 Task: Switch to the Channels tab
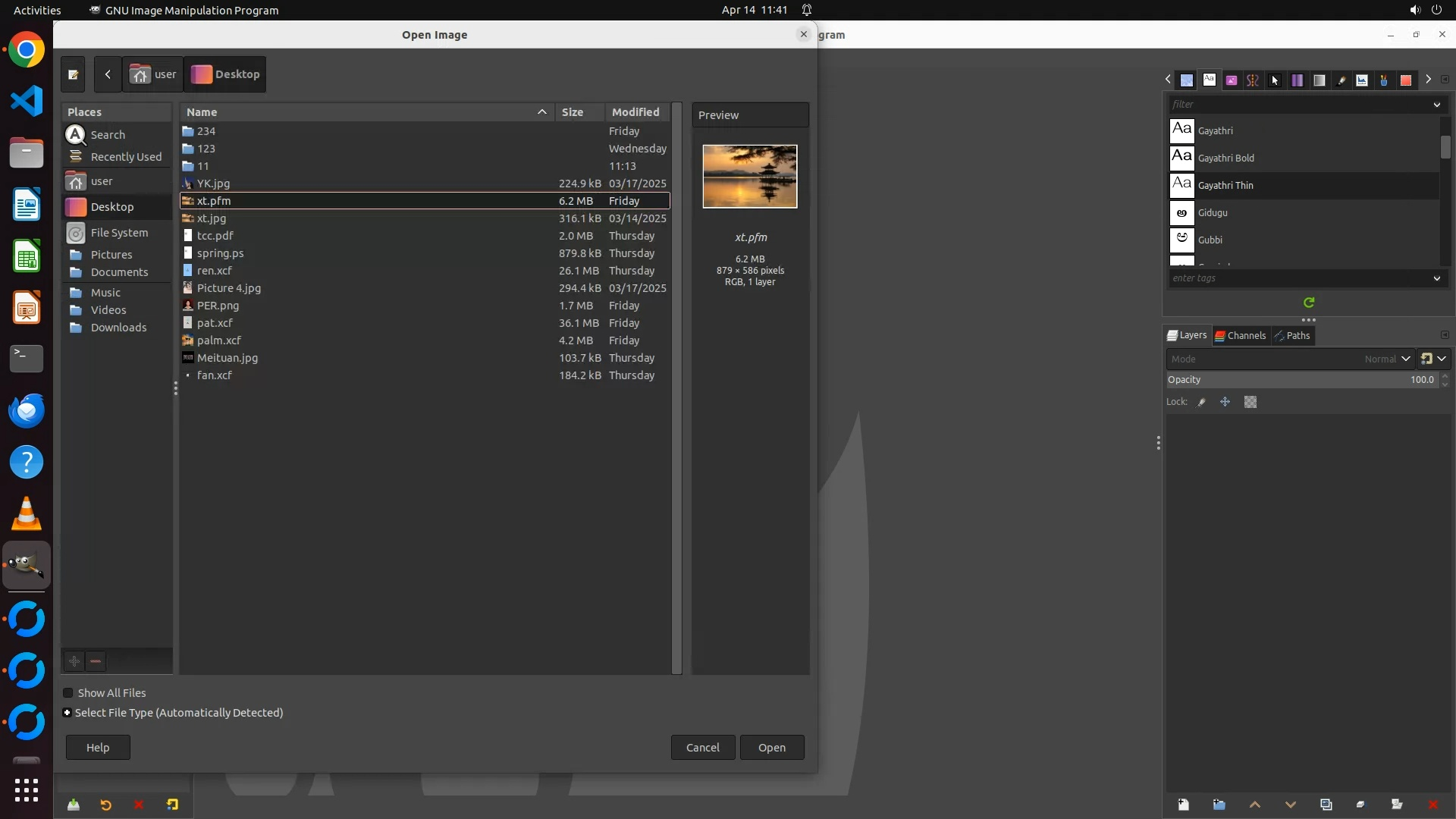(1241, 335)
